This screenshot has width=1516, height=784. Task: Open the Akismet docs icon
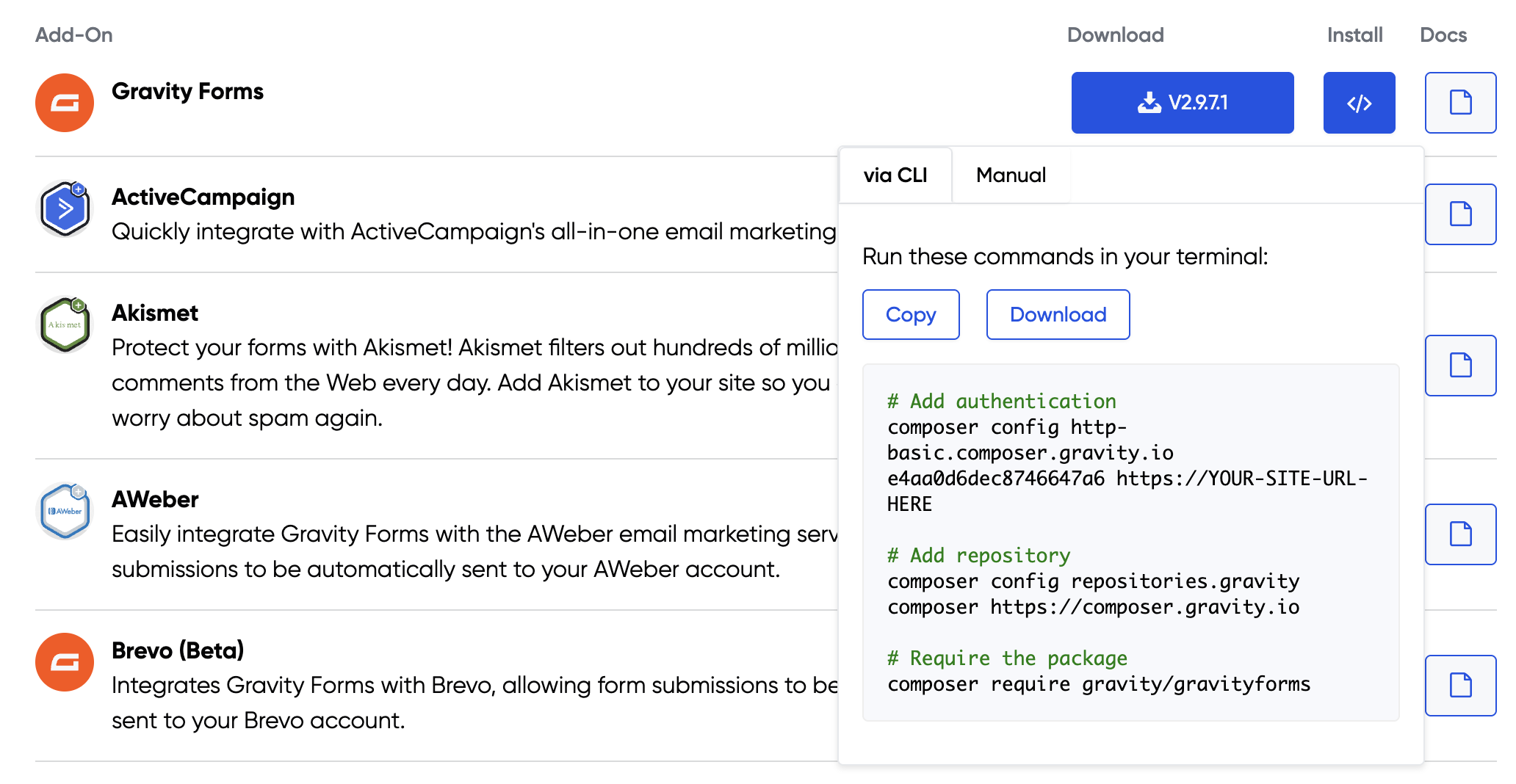point(1460,366)
